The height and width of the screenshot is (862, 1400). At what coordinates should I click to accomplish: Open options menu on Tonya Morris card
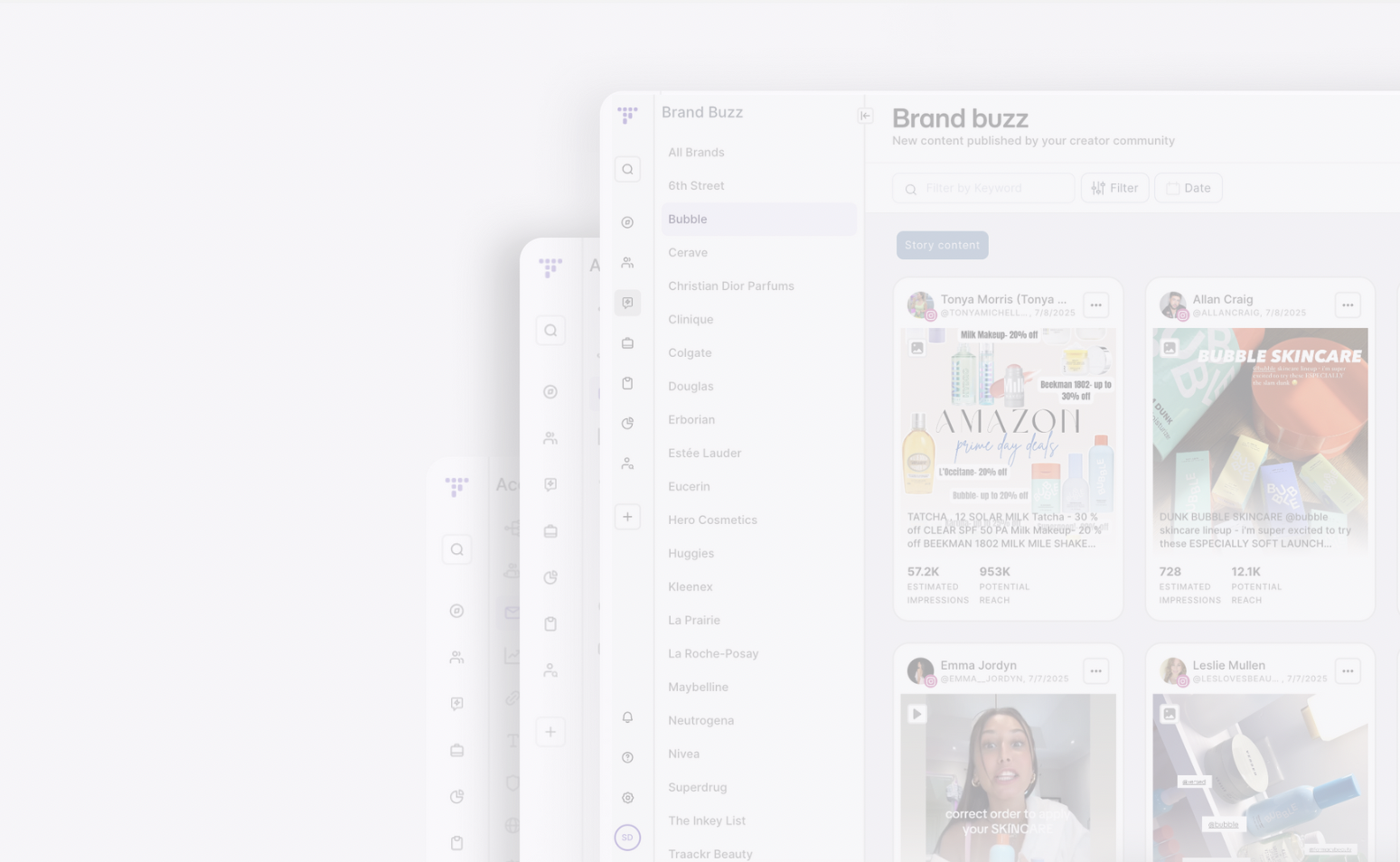click(x=1095, y=305)
